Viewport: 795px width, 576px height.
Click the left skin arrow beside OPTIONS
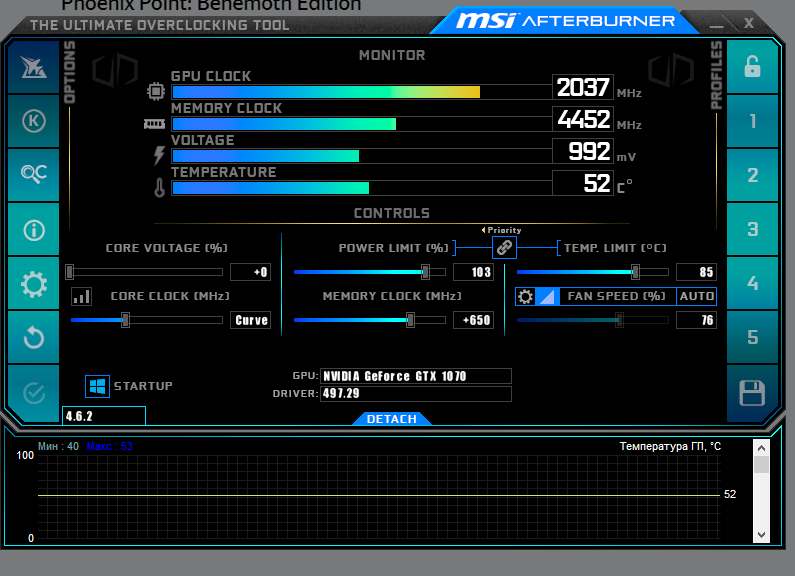coord(115,70)
